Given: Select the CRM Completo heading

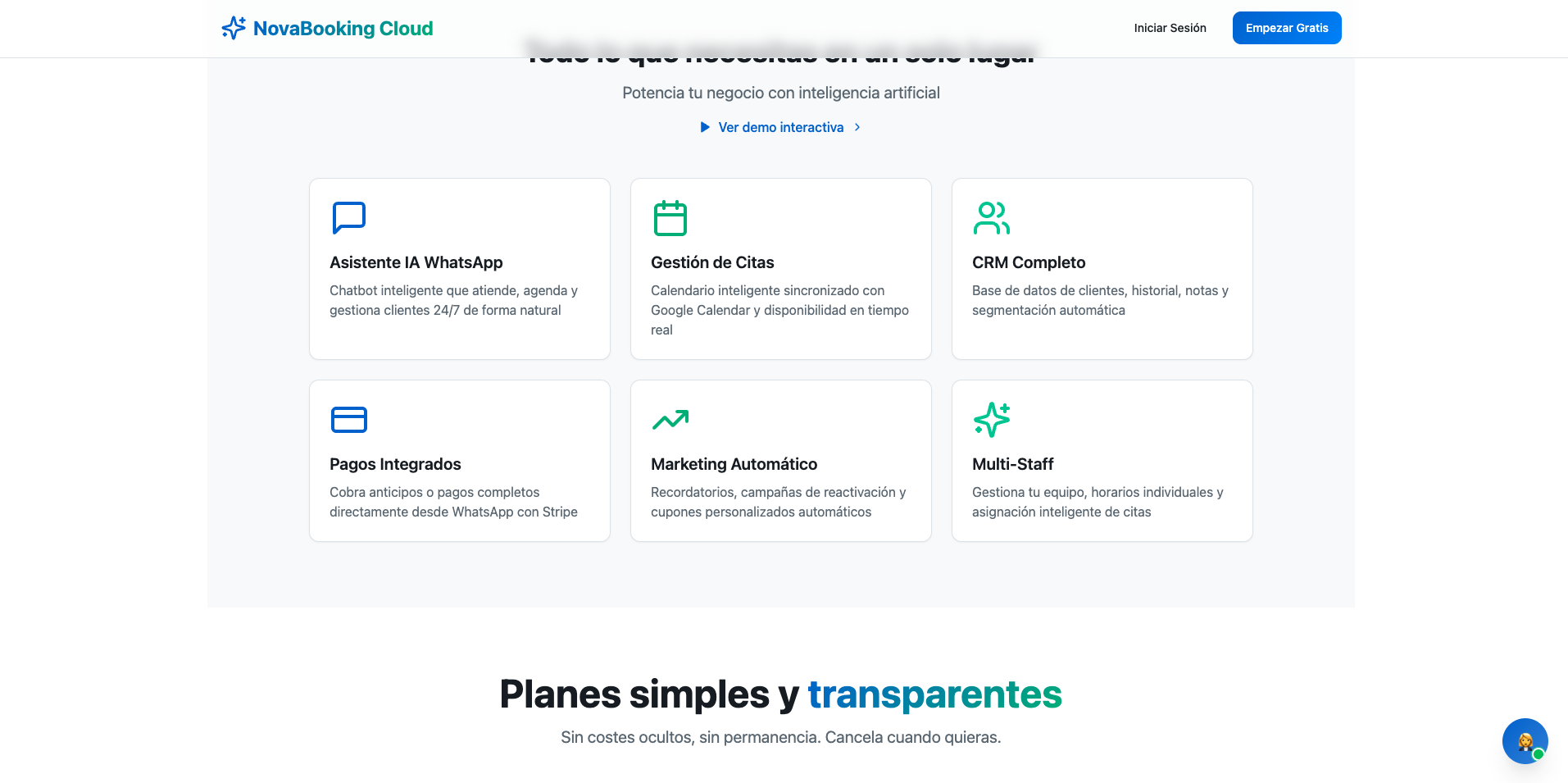Looking at the screenshot, I should tap(1029, 262).
